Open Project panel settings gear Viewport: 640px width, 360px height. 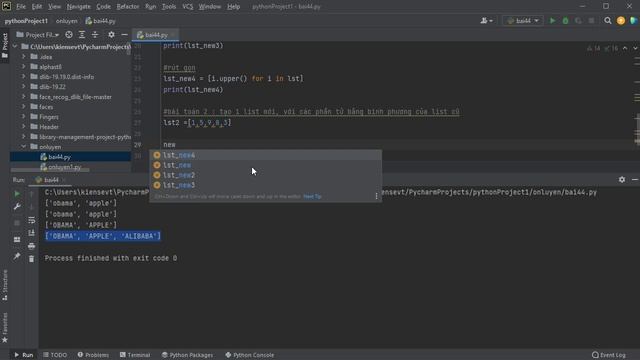click(111, 35)
